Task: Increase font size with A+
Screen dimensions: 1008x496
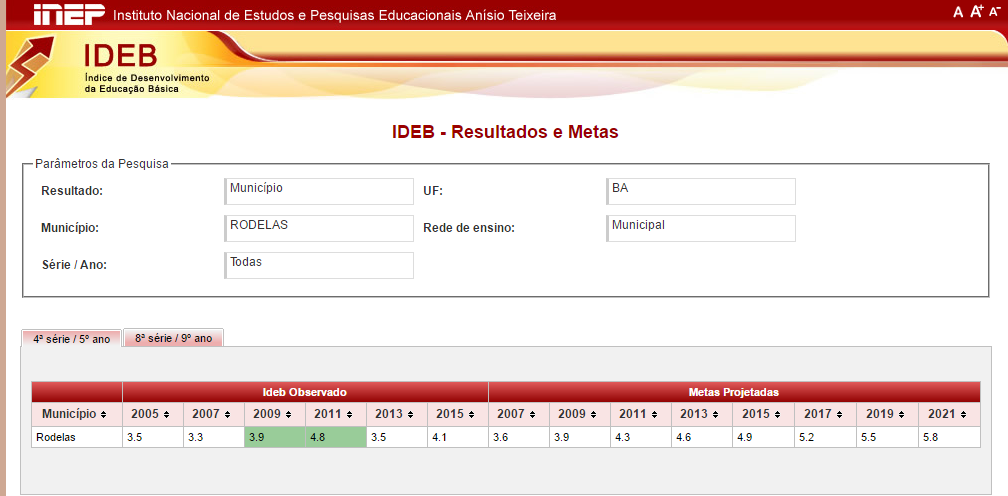Action: 977,11
